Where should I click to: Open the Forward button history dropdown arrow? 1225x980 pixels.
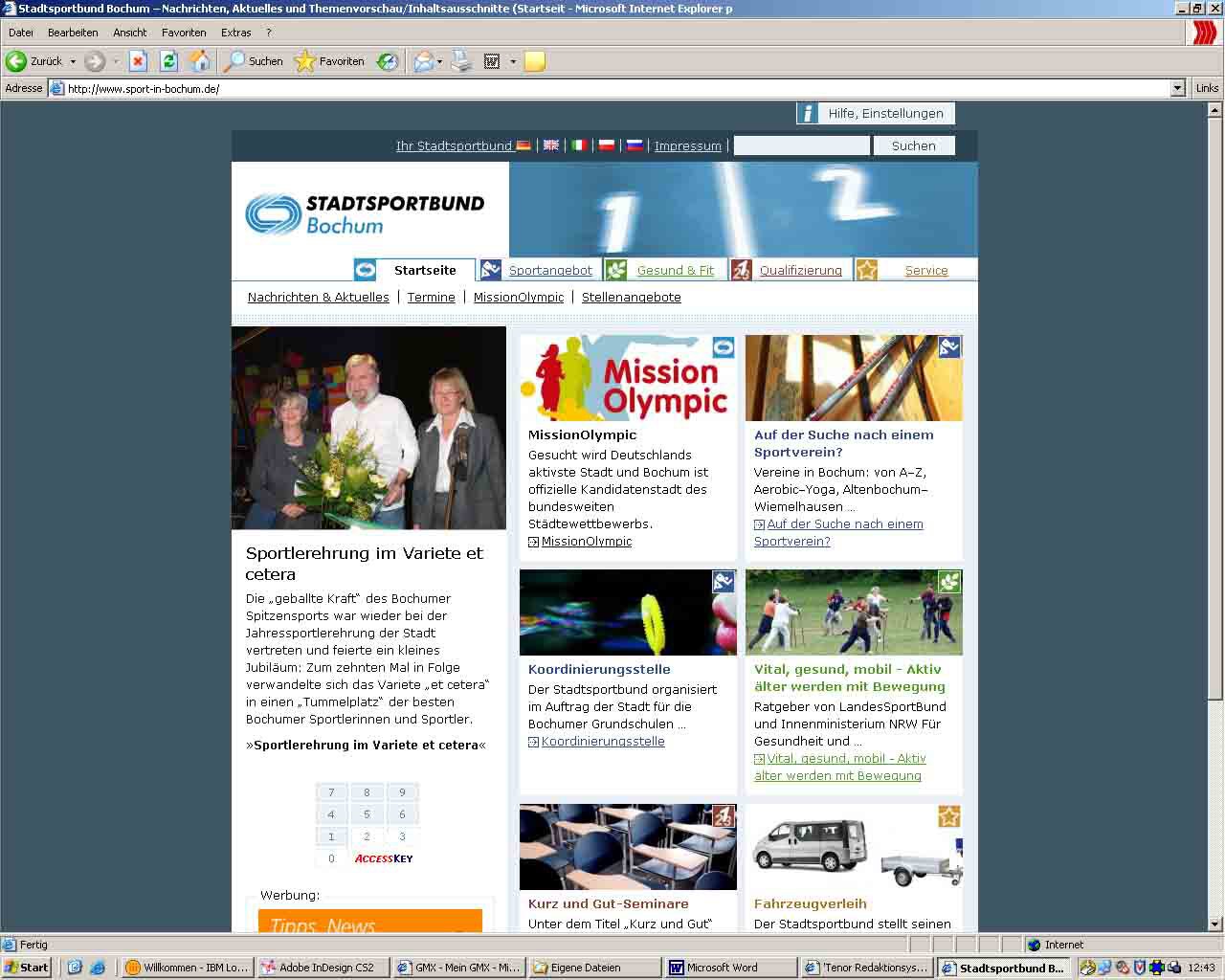(x=116, y=61)
